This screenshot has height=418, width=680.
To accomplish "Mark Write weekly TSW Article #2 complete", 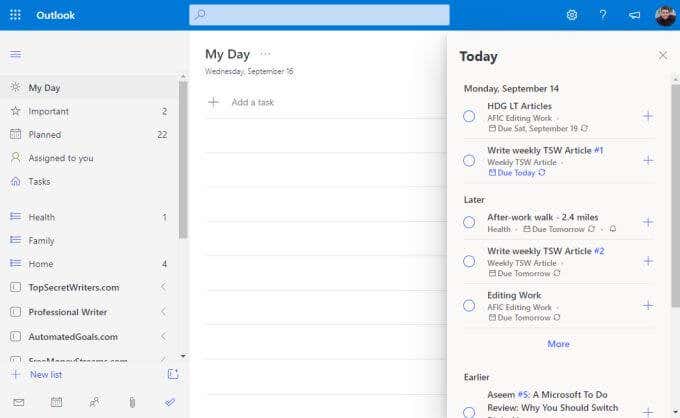I will click(x=469, y=261).
